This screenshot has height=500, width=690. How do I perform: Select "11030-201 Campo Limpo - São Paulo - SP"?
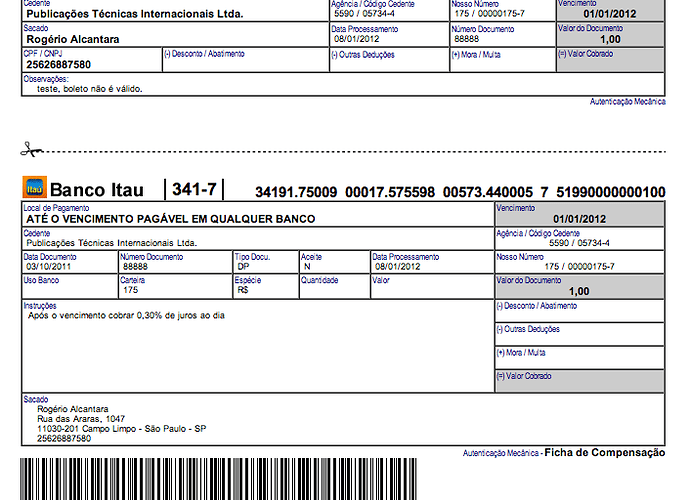pyautogui.click(x=121, y=429)
